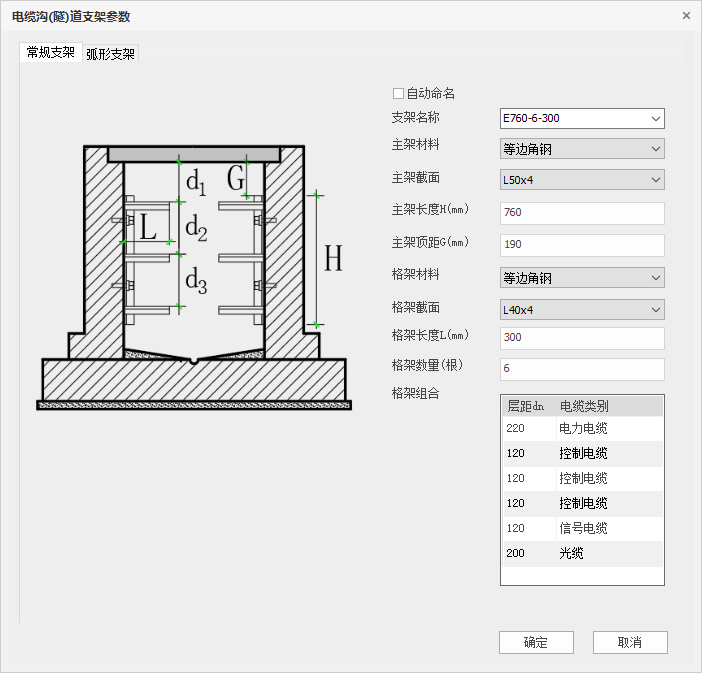The height and width of the screenshot is (673, 702).
Task: Confirm with the 确定 button
Action: pyautogui.click(x=536, y=643)
